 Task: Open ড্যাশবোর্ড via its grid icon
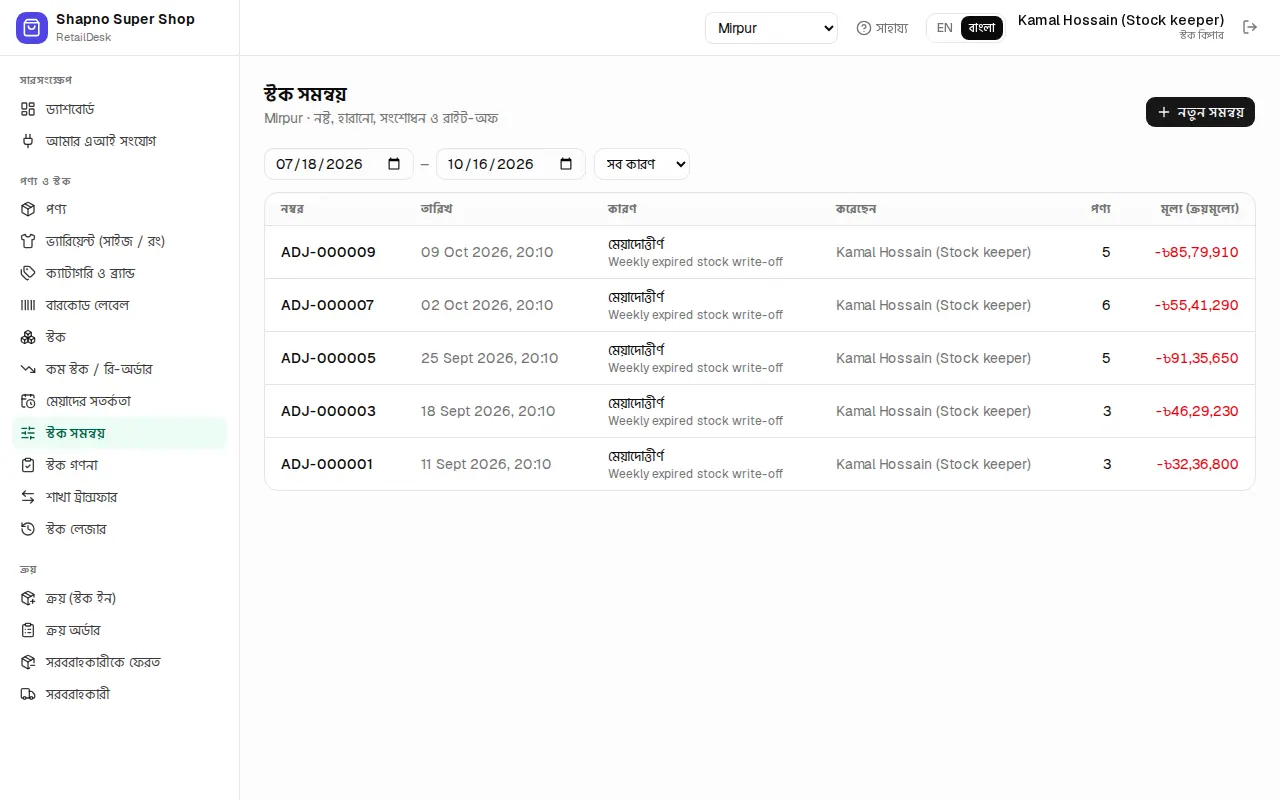[28, 109]
